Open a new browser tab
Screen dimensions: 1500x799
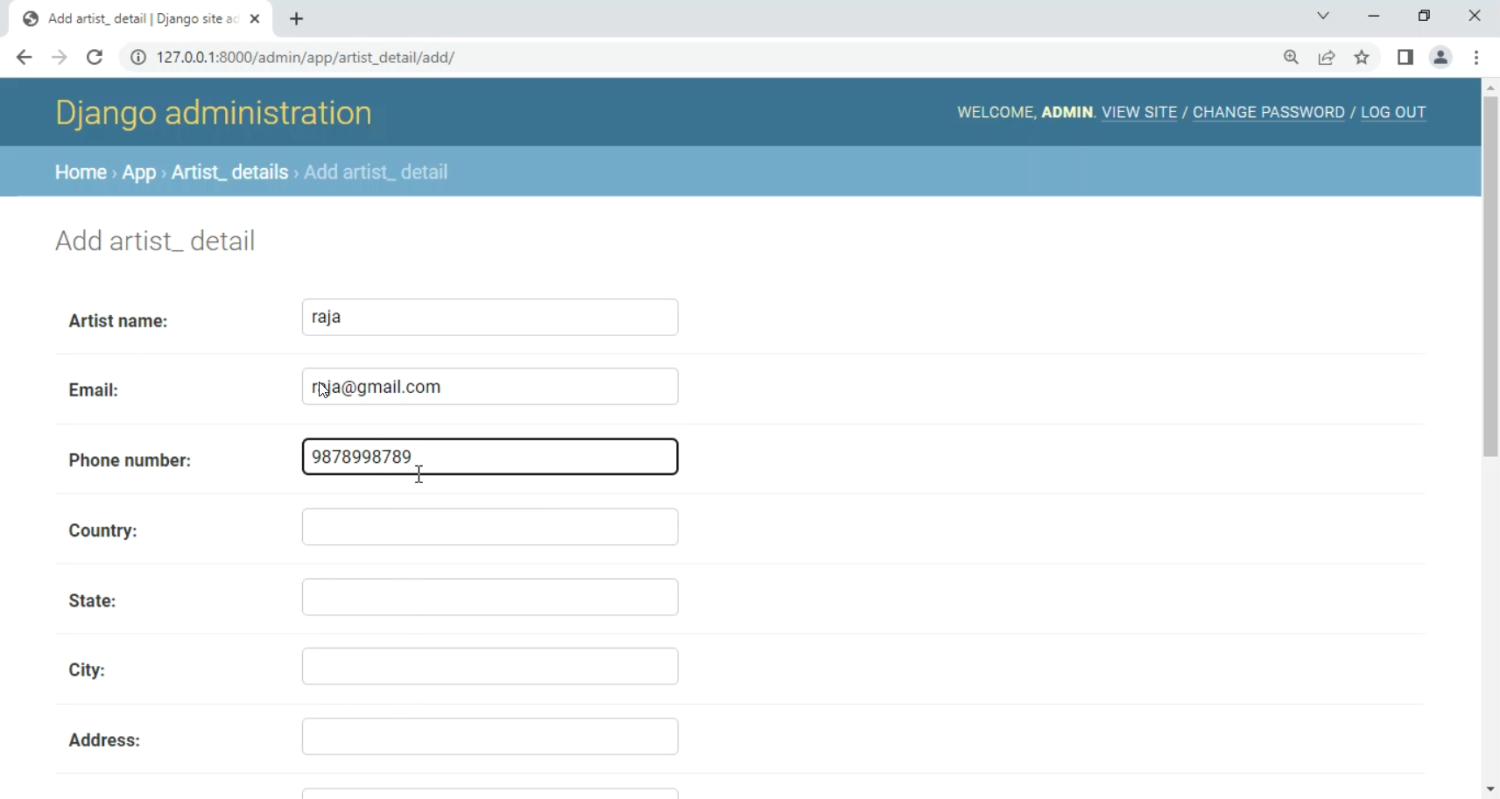(x=296, y=19)
